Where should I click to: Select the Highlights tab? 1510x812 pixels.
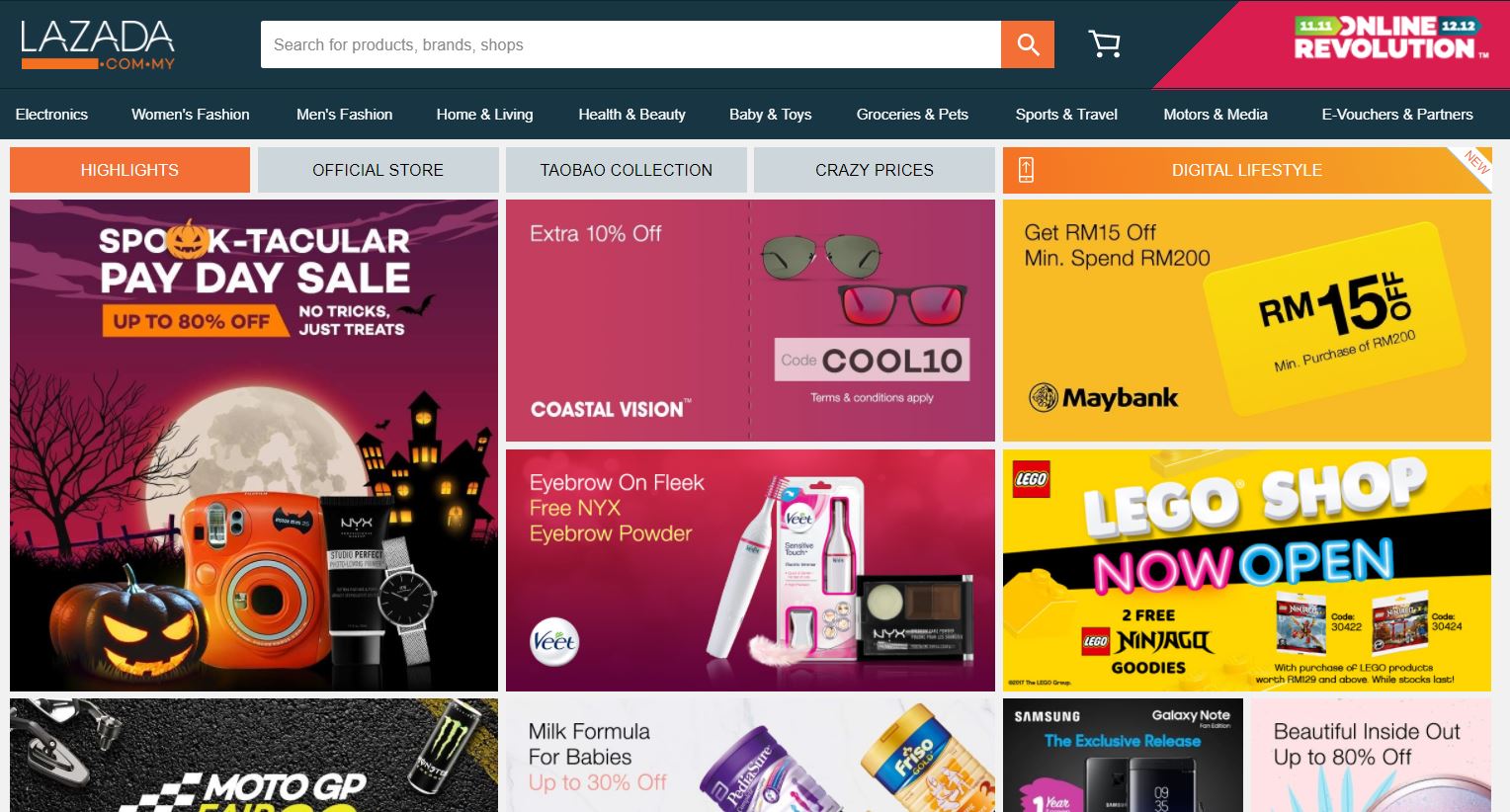[x=129, y=170]
